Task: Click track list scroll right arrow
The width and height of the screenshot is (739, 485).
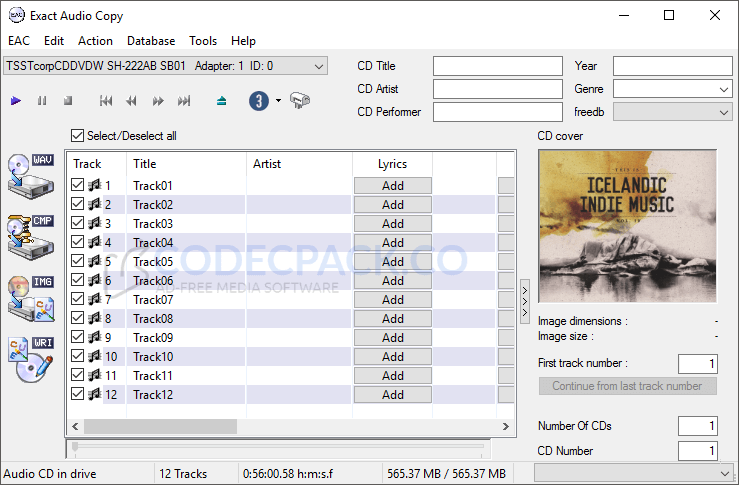Action: [506, 427]
